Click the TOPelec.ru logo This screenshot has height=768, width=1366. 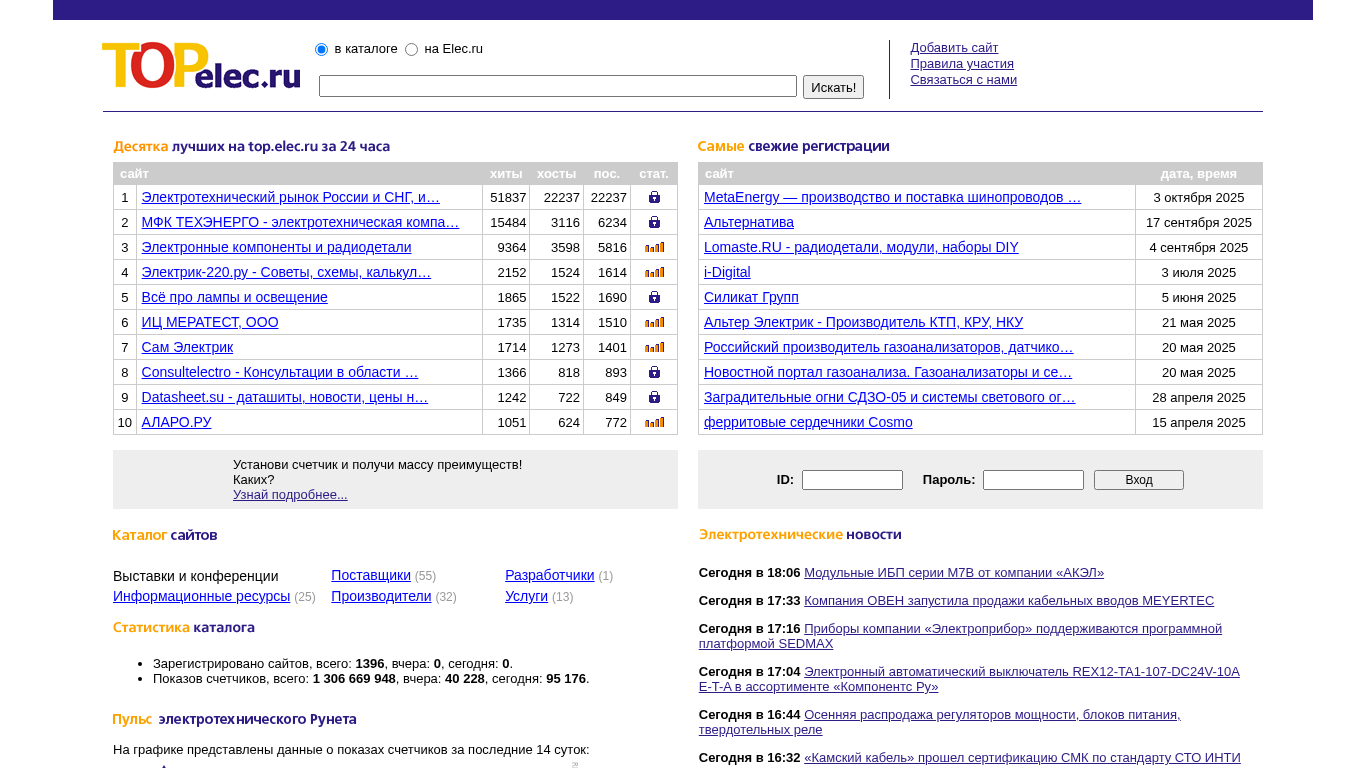201,66
